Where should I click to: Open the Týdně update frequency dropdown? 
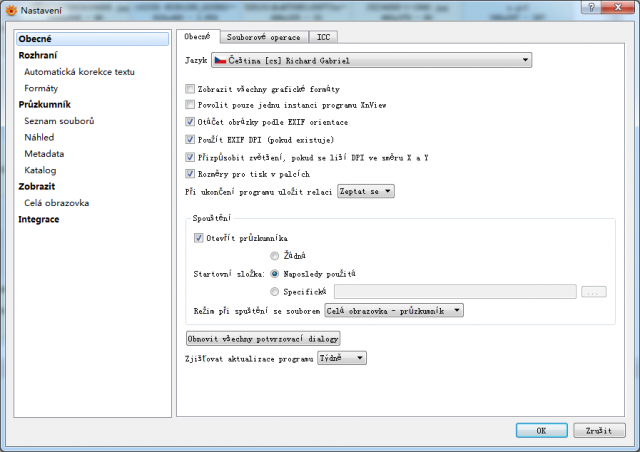[x=342, y=358]
